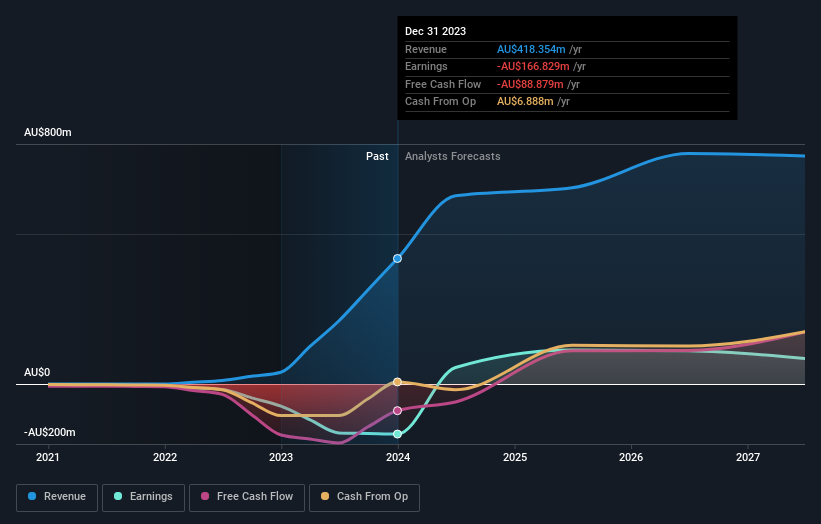
Task: Click the tooltip 'Cash From Op' row label
Action: coord(440,102)
